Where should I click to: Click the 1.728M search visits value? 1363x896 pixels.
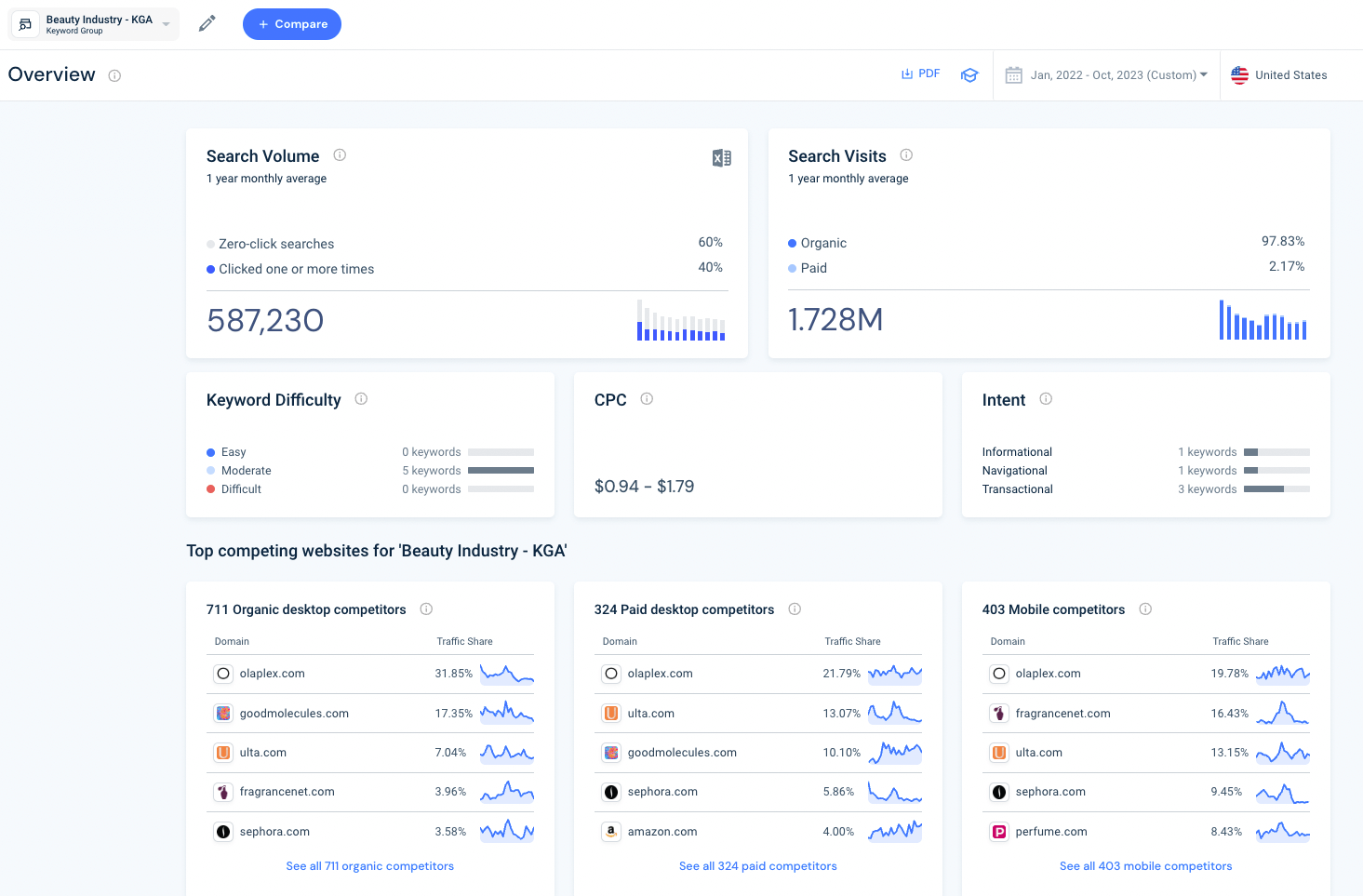pos(835,320)
